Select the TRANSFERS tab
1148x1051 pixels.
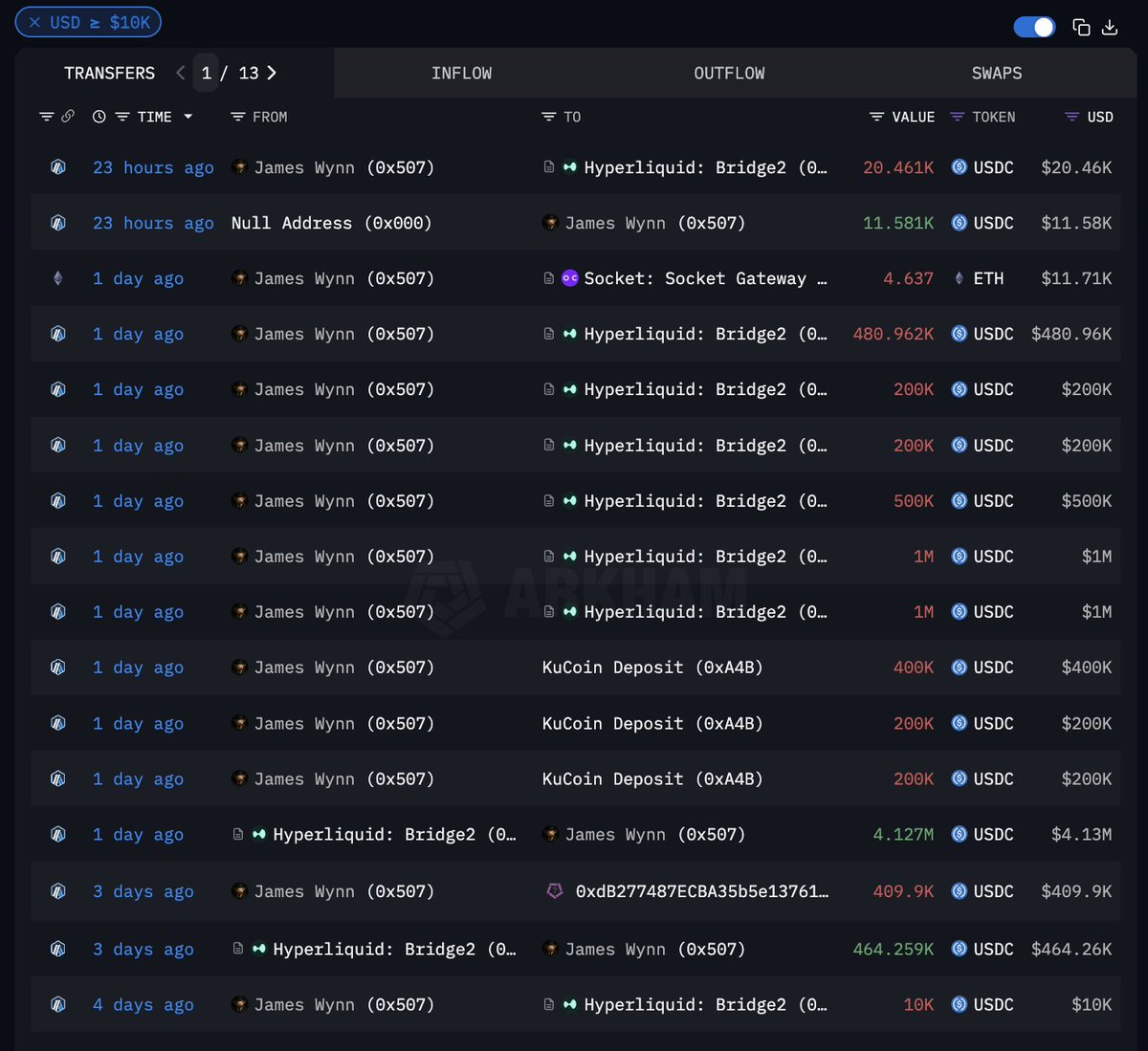coord(109,73)
